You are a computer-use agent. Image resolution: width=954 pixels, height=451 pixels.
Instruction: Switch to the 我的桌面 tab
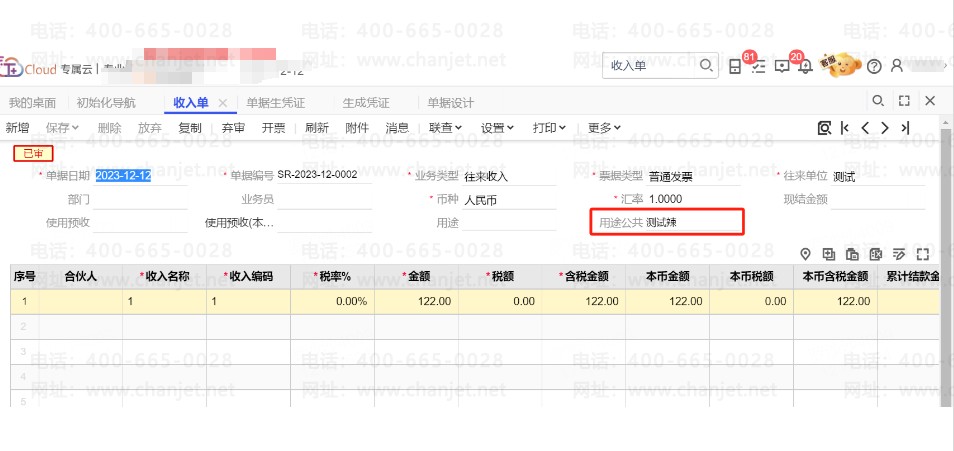click(x=32, y=103)
